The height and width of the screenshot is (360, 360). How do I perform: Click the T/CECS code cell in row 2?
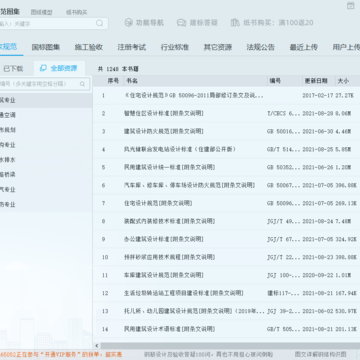pos(284,113)
